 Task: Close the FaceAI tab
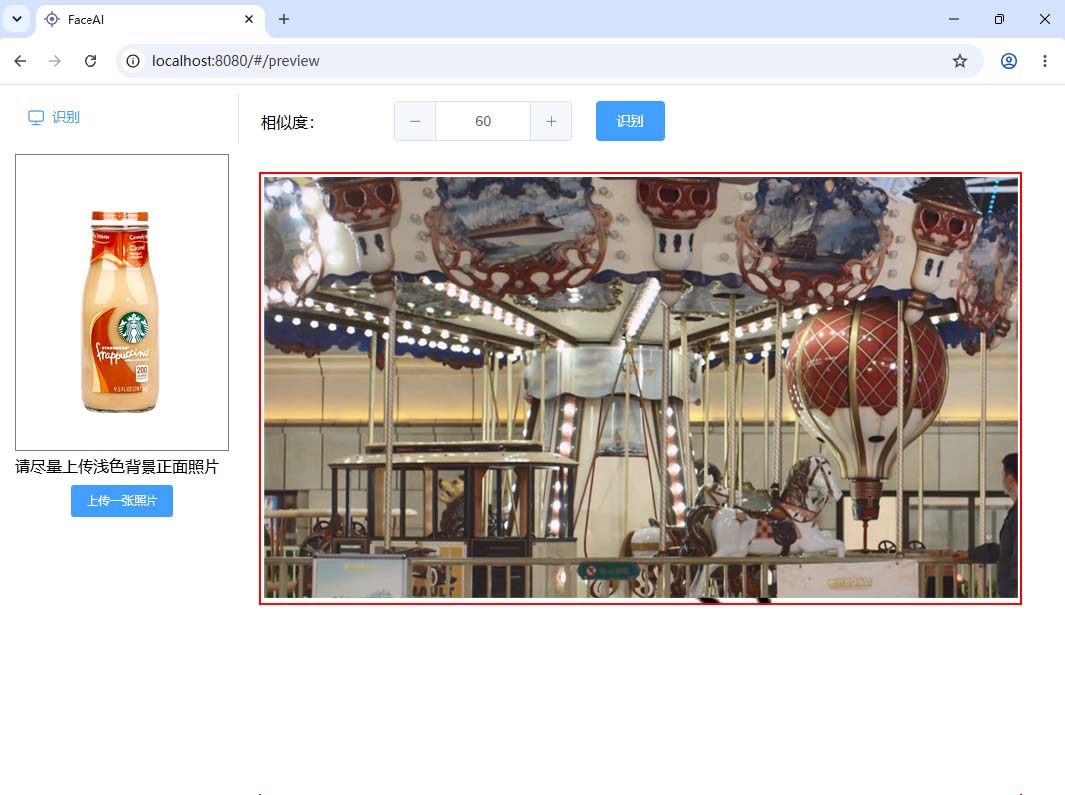pyautogui.click(x=249, y=19)
